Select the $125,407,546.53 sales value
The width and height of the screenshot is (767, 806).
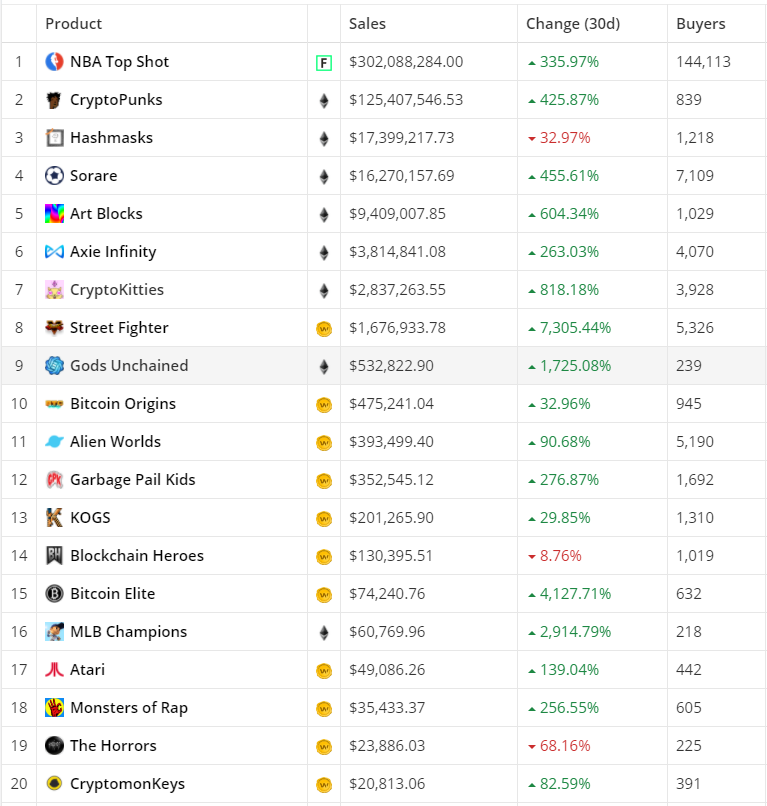click(406, 100)
